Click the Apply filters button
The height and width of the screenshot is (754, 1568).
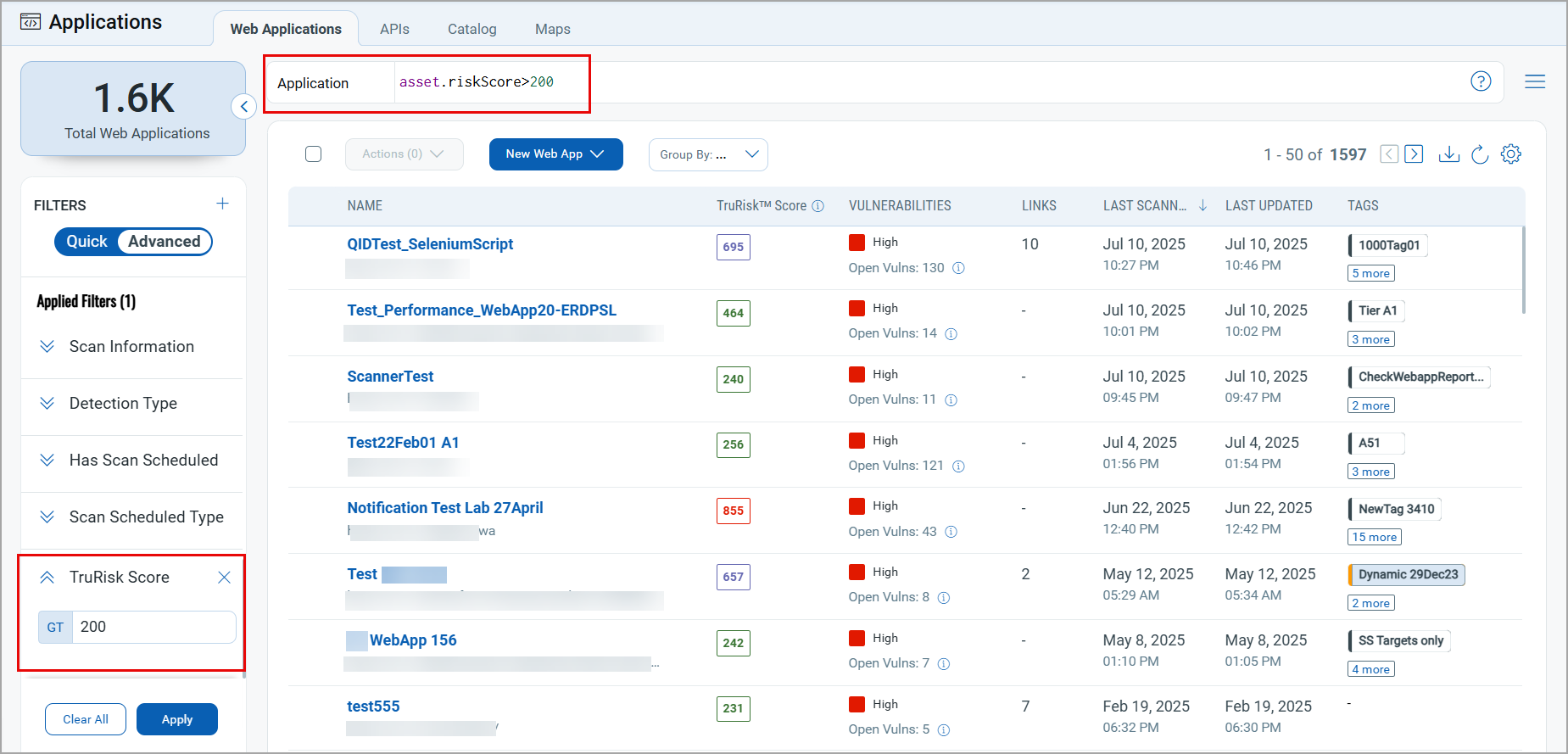click(176, 719)
